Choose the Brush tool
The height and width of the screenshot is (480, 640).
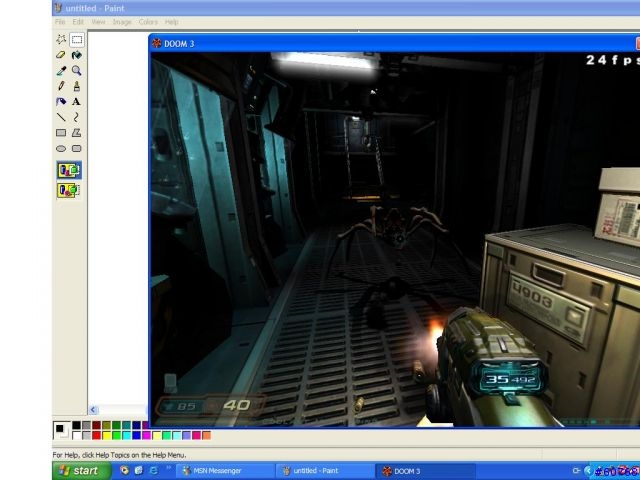[76, 86]
